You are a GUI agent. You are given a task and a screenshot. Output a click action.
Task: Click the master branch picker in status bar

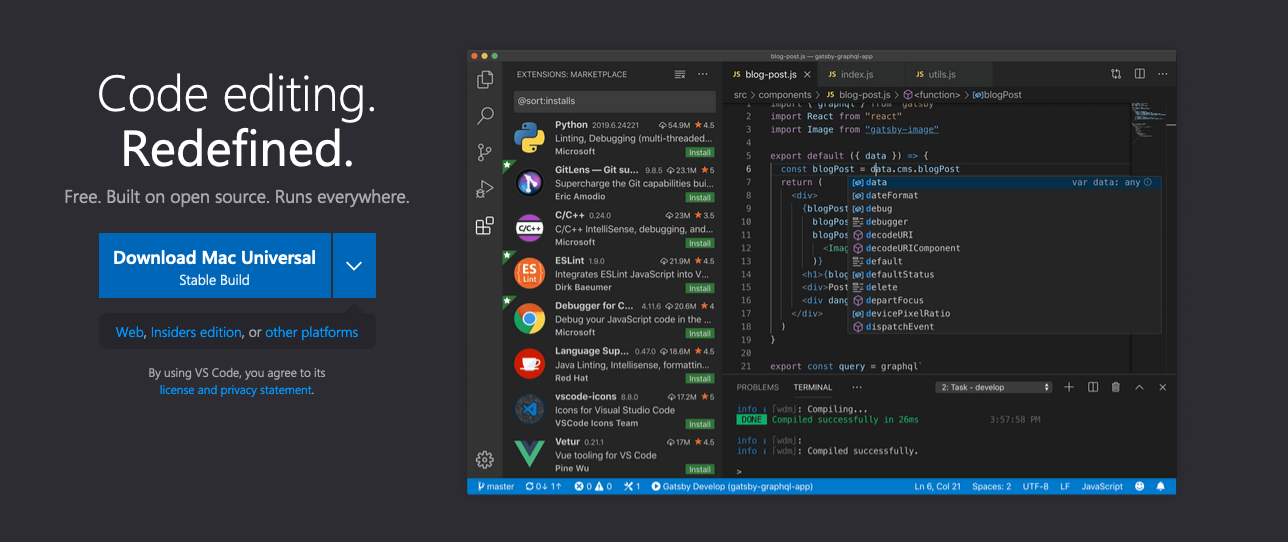(x=496, y=486)
